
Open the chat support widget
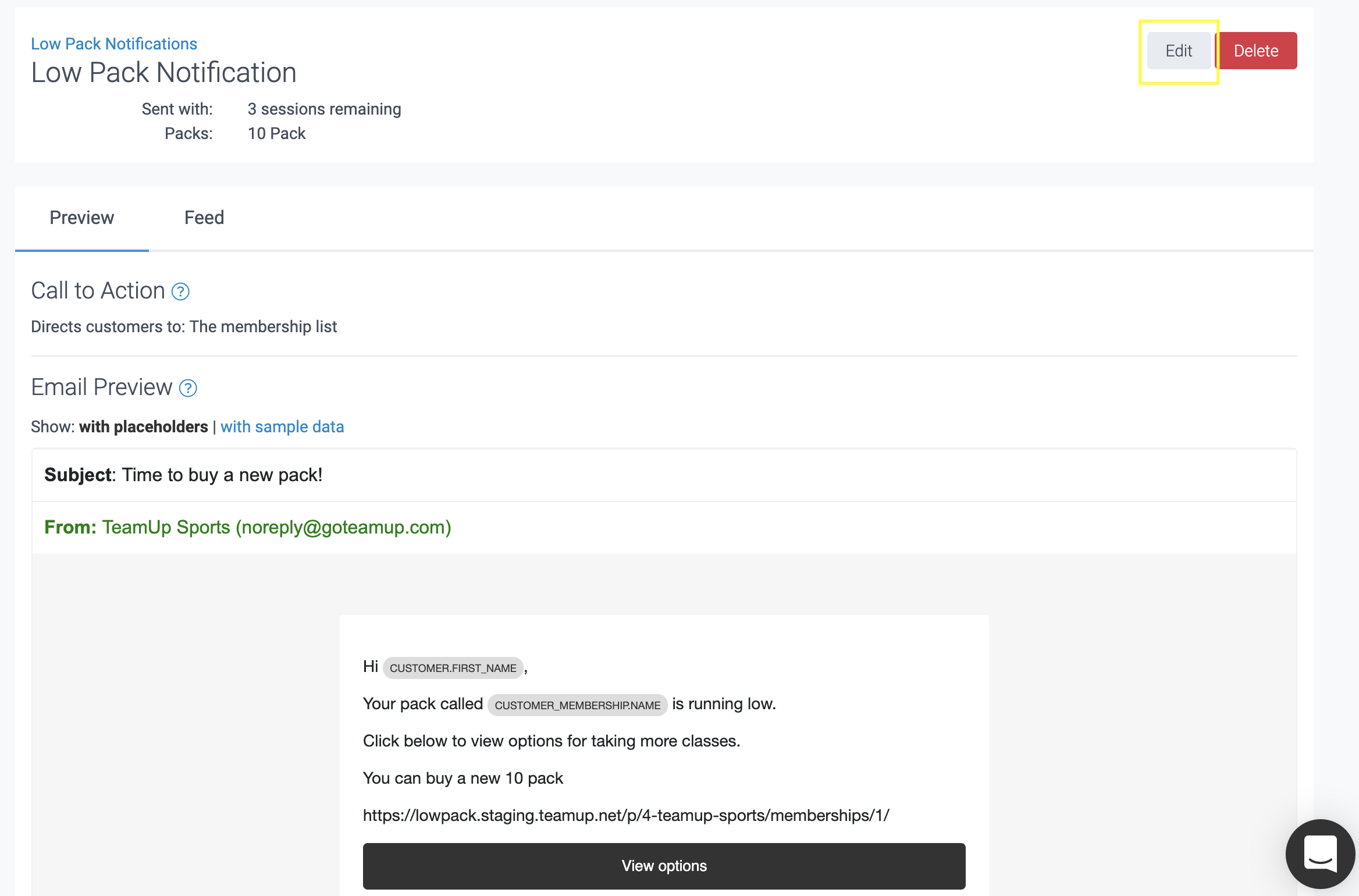click(x=1320, y=854)
